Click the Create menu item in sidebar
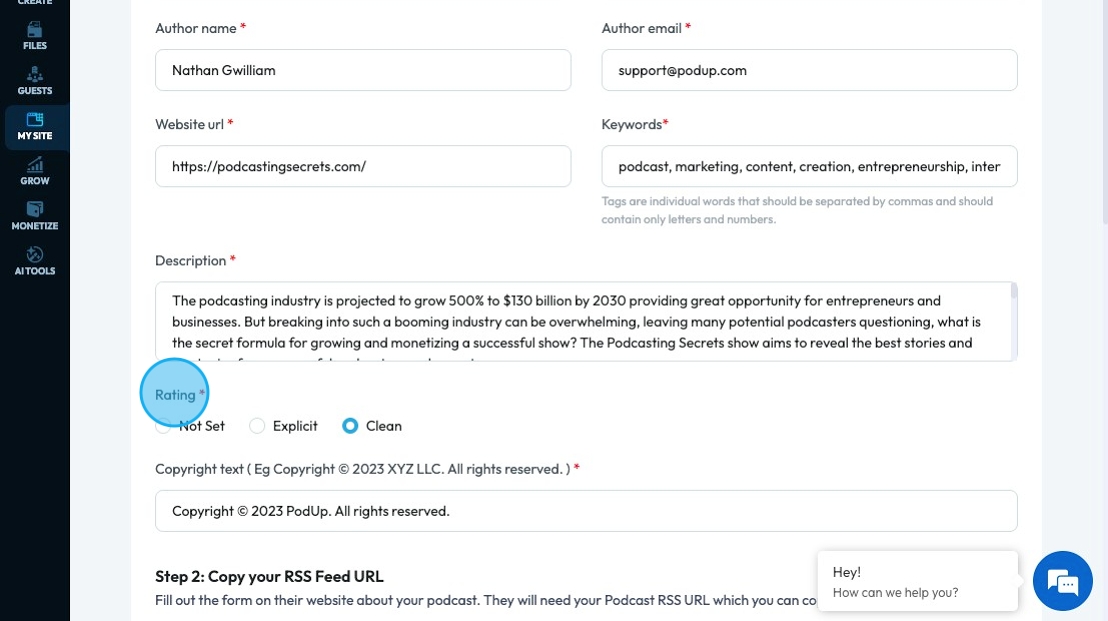 point(35,3)
